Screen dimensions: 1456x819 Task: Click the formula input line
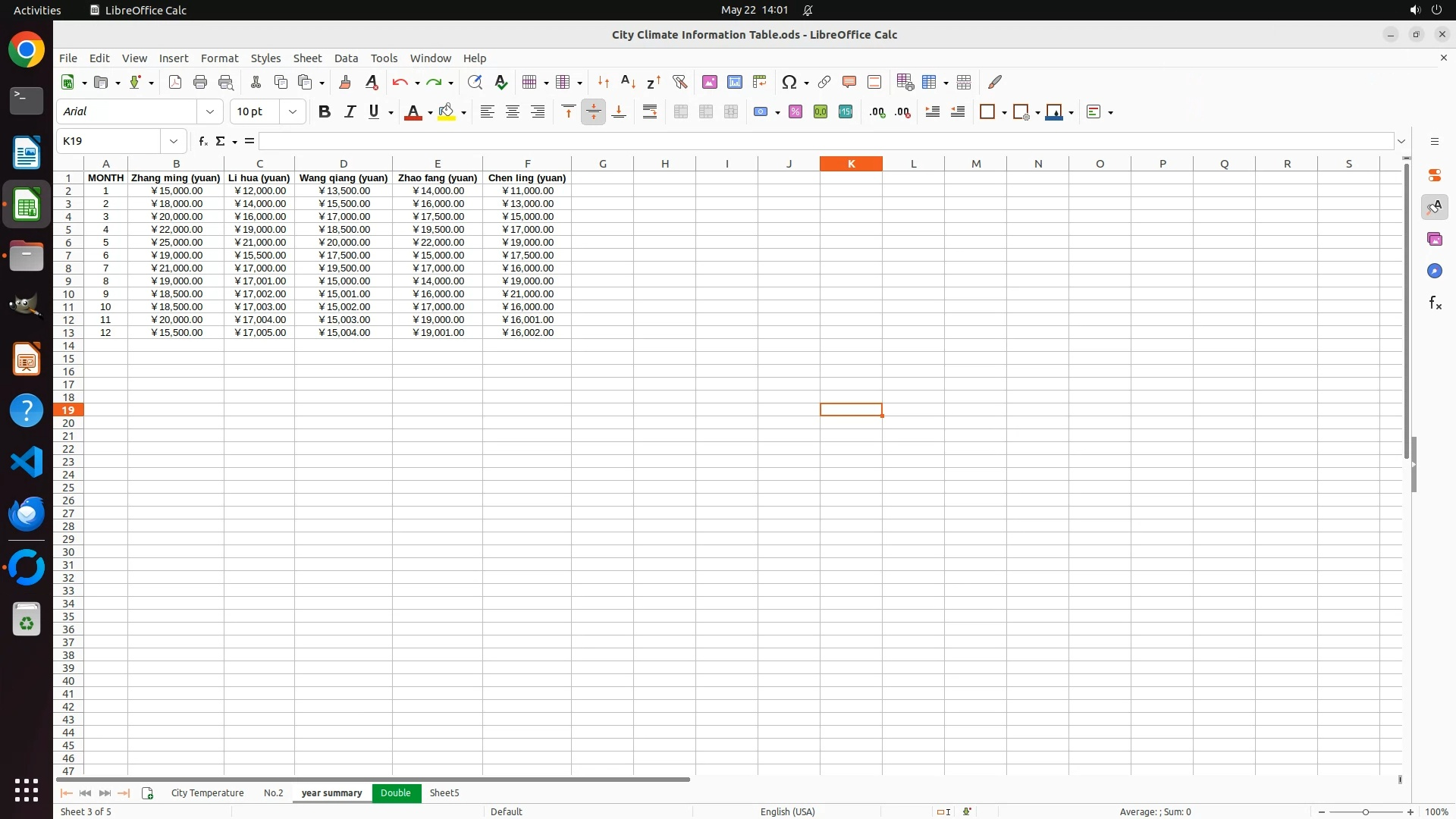click(825, 141)
